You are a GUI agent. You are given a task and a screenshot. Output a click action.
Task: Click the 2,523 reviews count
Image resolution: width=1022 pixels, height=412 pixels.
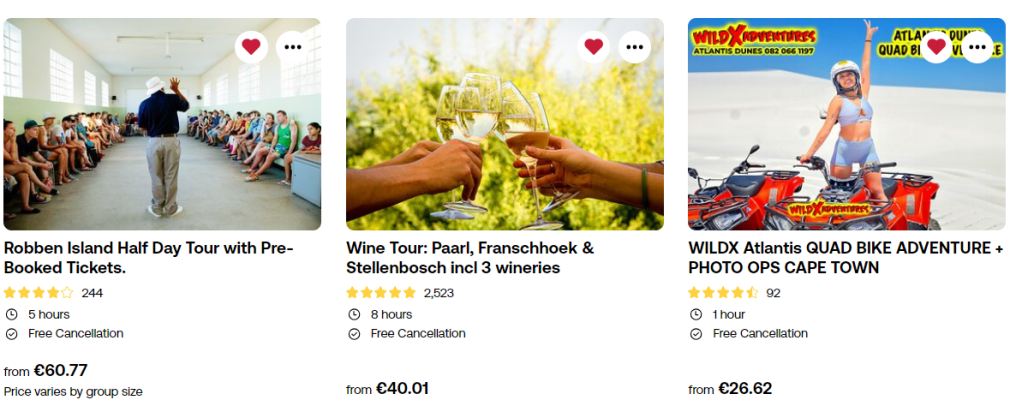click(x=438, y=293)
